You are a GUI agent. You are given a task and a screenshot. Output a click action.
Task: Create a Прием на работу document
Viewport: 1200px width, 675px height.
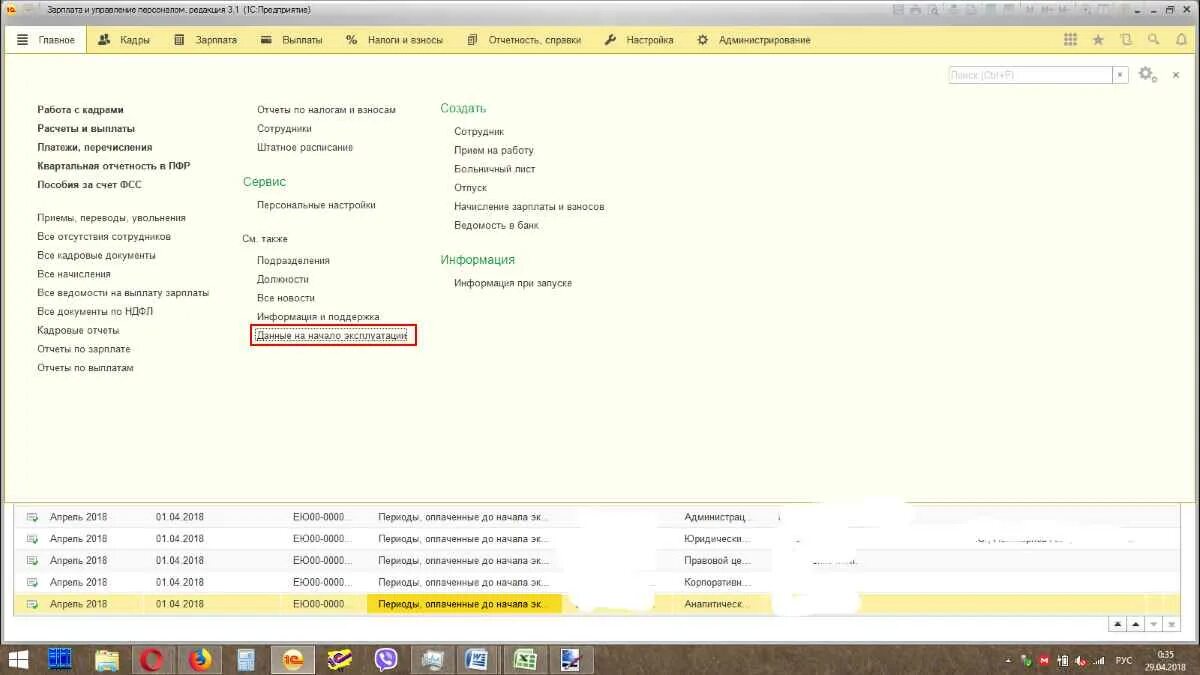[494, 151]
